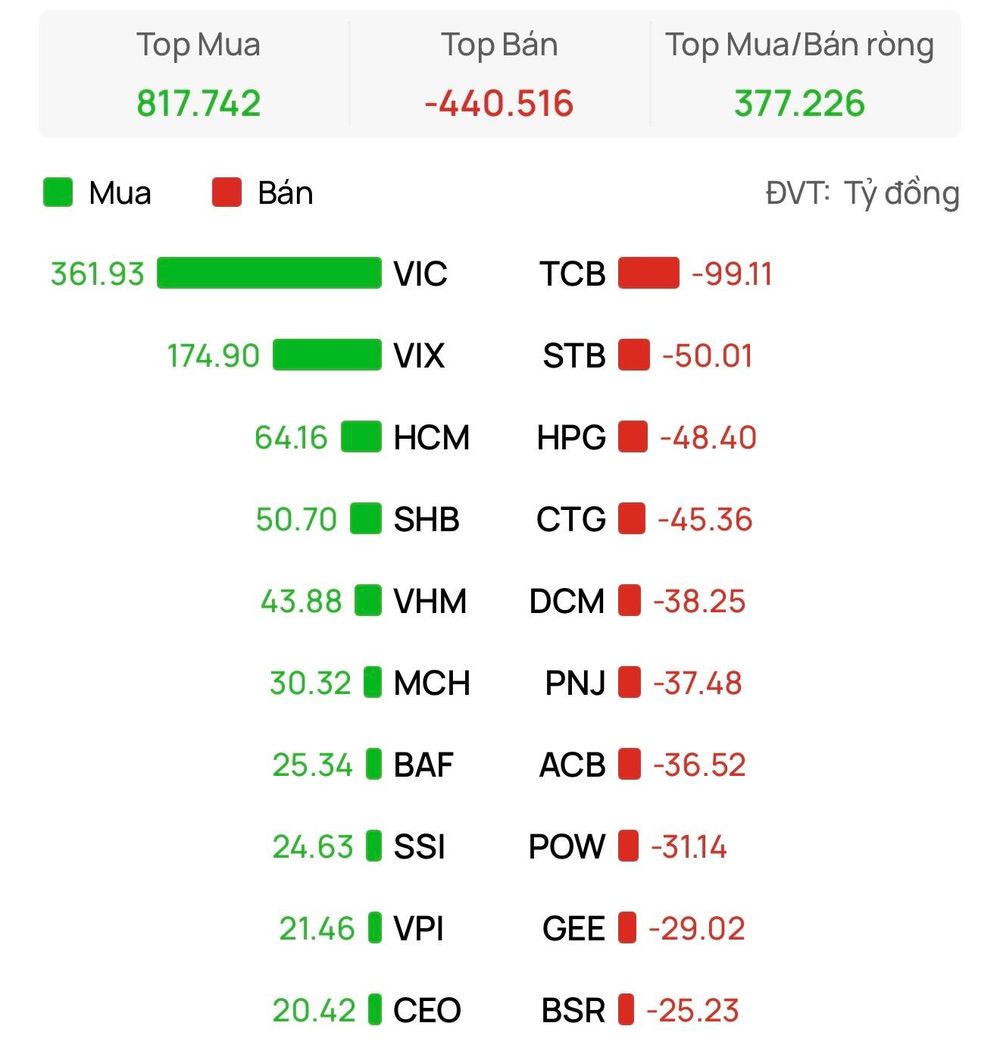Open the HCM stock ticker
Image resolution: width=1000 pixels, height=1051 pixels.
click(x=431, y=438)
